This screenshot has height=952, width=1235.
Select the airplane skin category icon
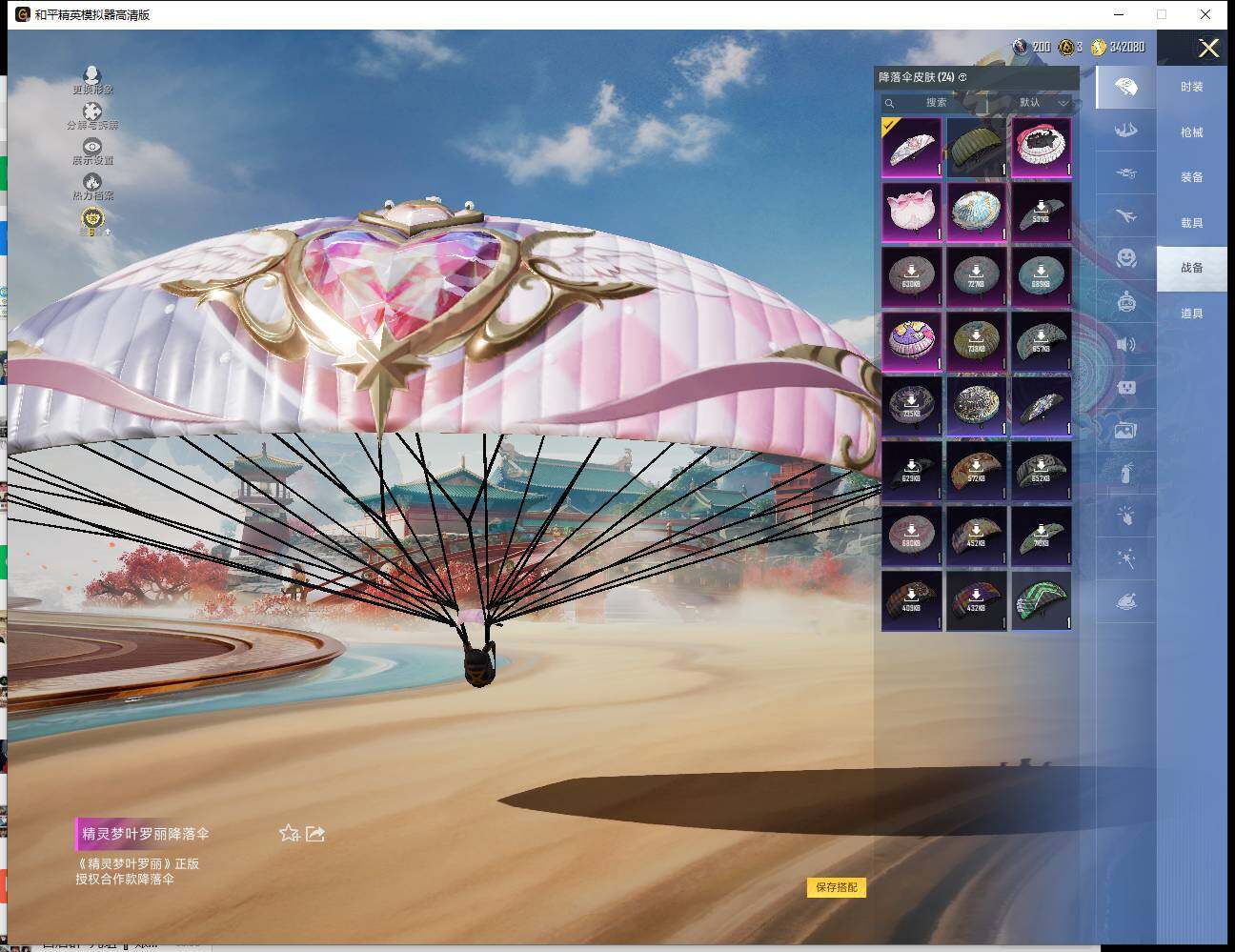pyautogui.click(x=1125, y=216)
